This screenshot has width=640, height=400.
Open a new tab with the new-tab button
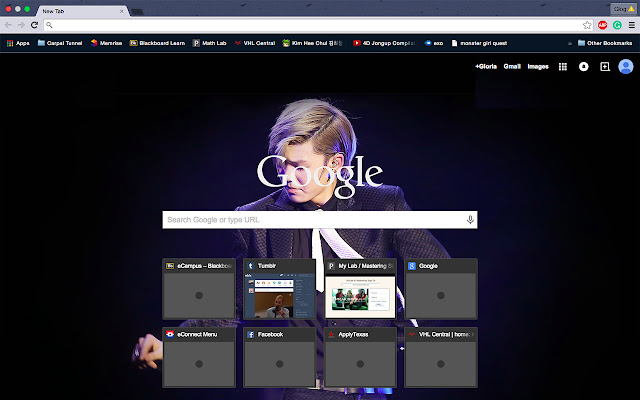point(137,11)
